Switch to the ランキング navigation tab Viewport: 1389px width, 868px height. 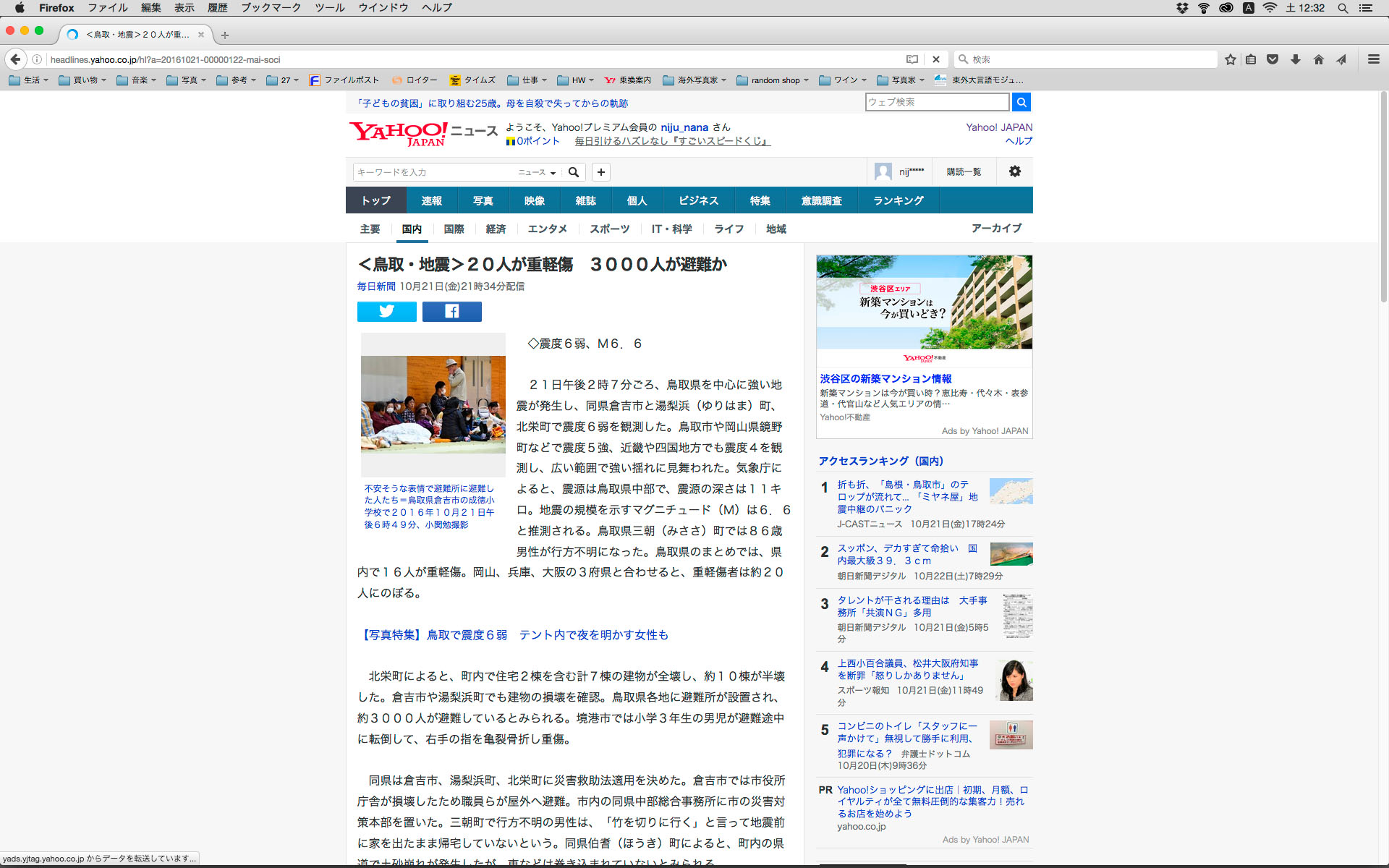(898, 200)
